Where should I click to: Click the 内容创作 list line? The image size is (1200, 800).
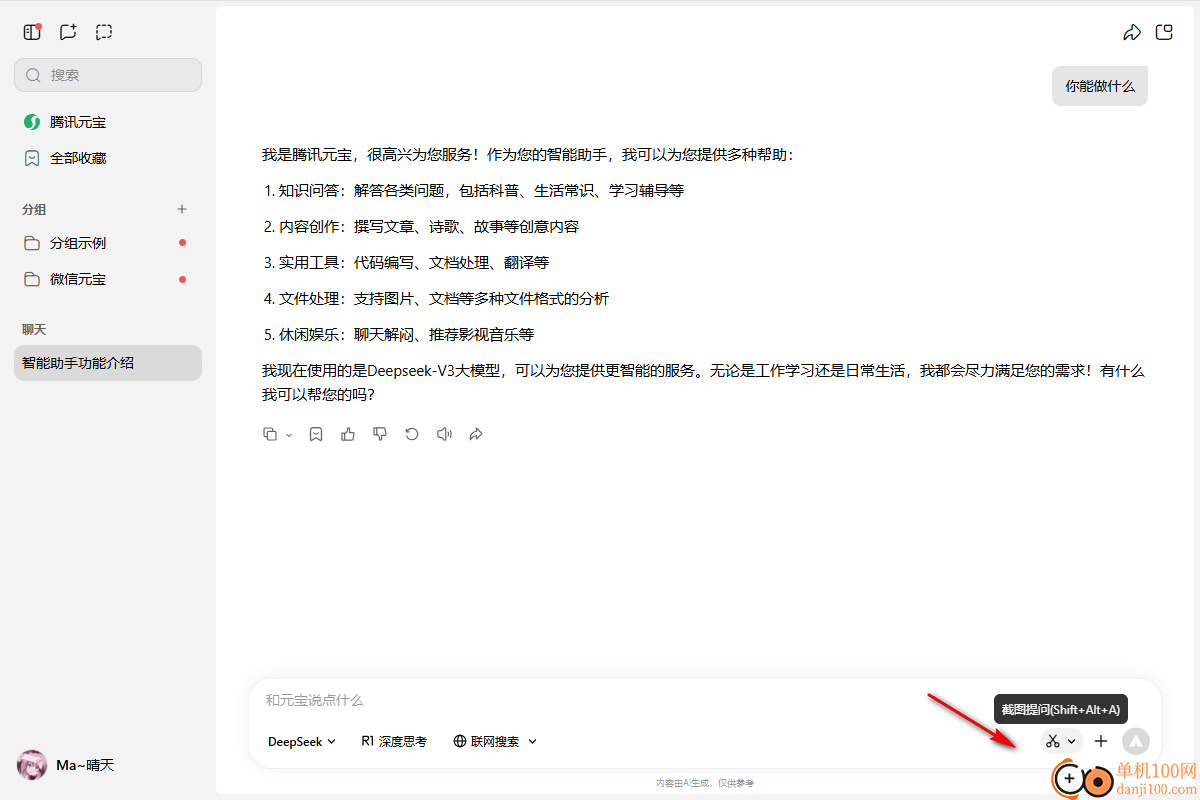[x=421, y=226]
